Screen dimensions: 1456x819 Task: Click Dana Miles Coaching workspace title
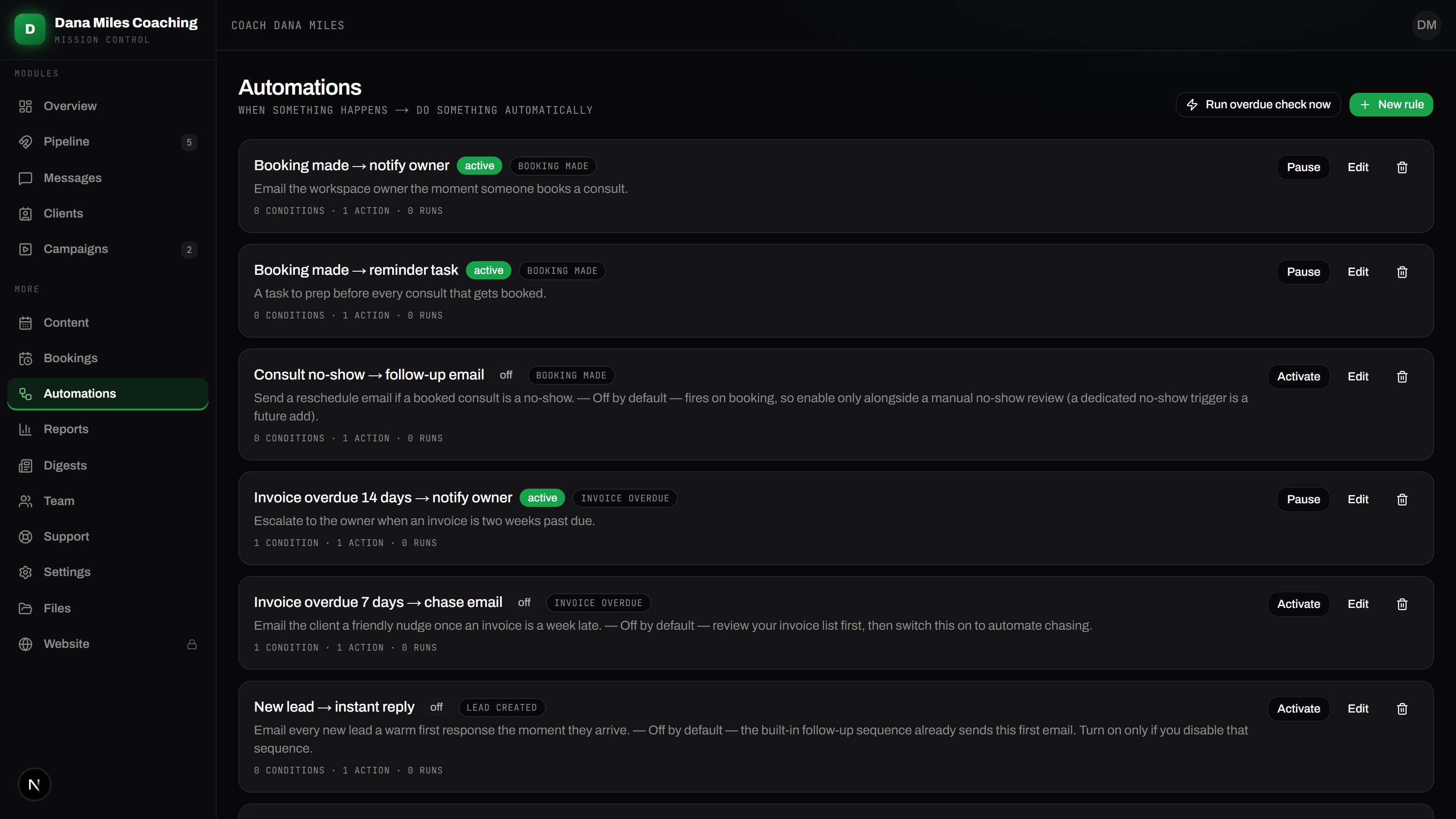pyautogui.click(x=126, y=23)
